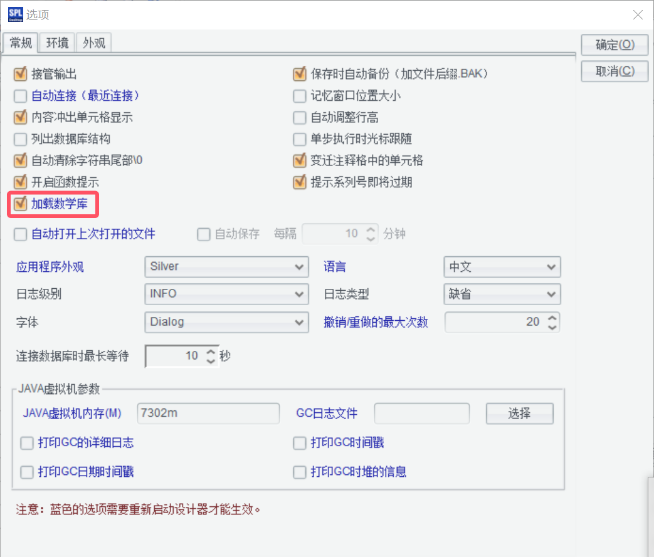Decrease auto-save interval minutes
Image resolution: width=654 pixels, height=557 pixels.
(371, 239)
